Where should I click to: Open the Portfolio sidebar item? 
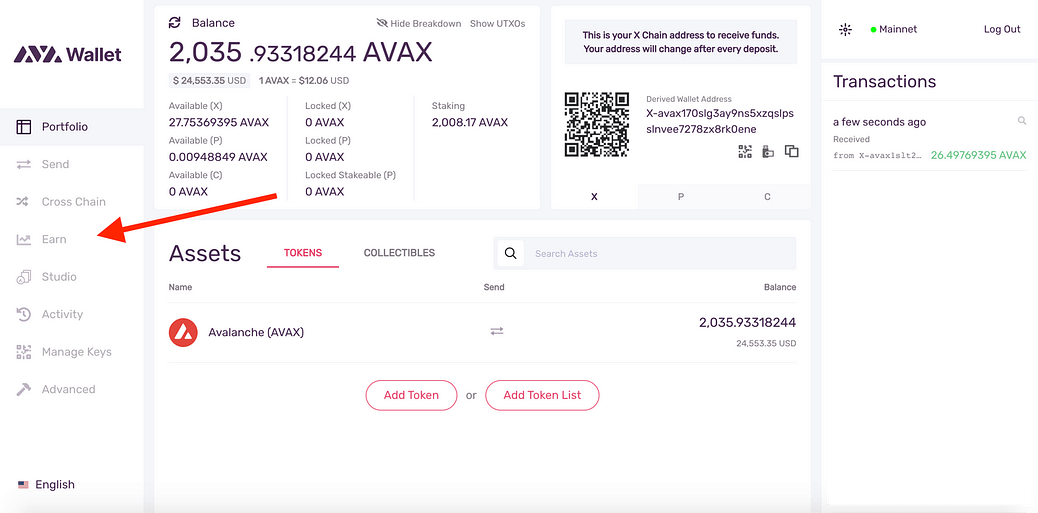[71, 126]
